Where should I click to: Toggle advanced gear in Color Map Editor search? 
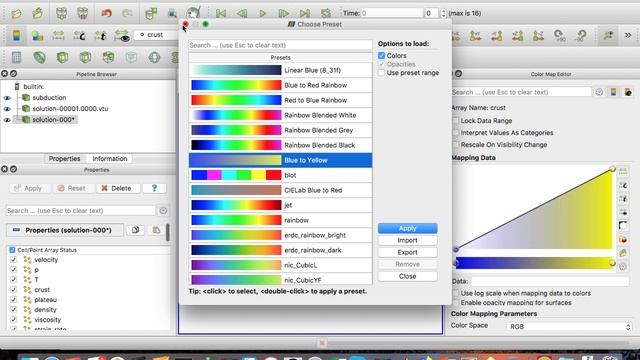(599, 92)
